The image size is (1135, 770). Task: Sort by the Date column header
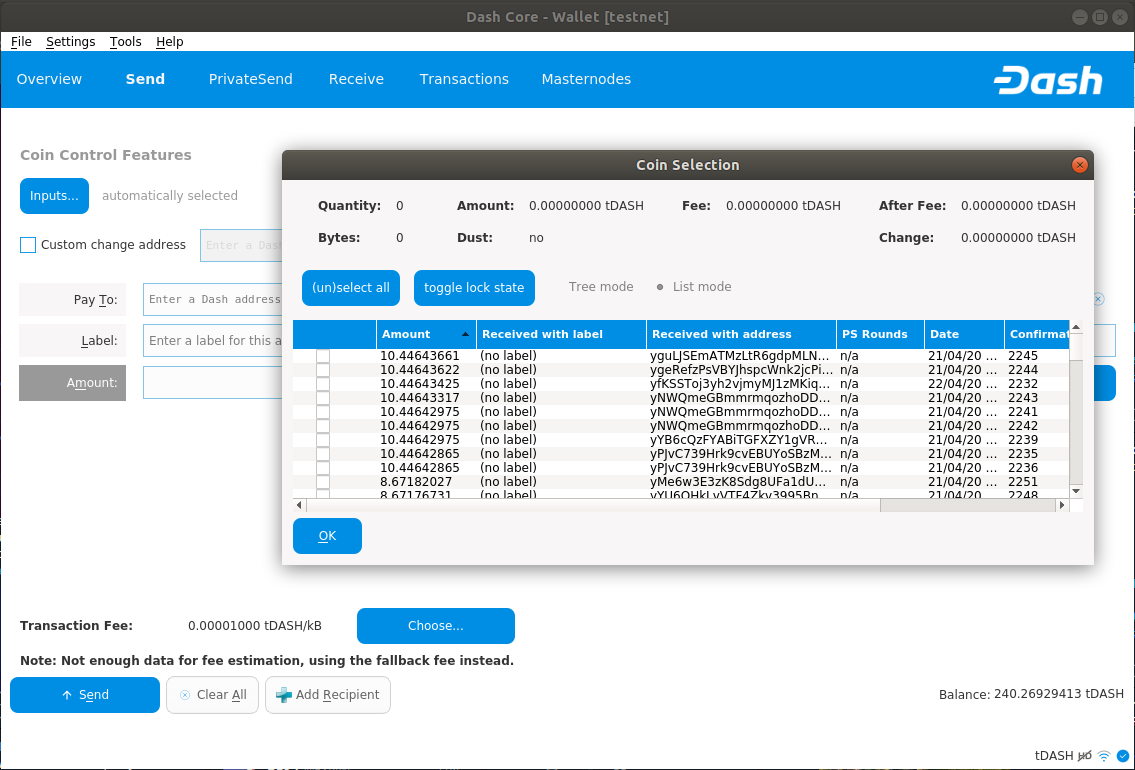[964, 334]
